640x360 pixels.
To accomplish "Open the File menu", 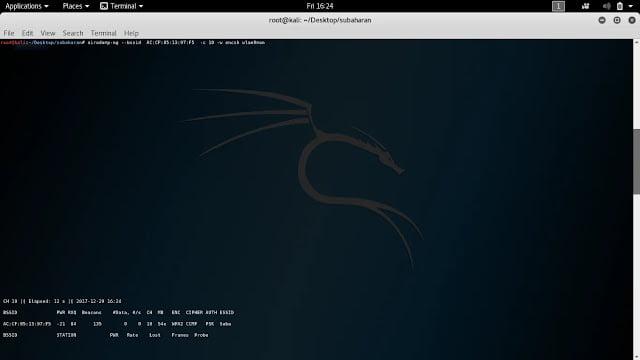I will [x=9, y=33].
